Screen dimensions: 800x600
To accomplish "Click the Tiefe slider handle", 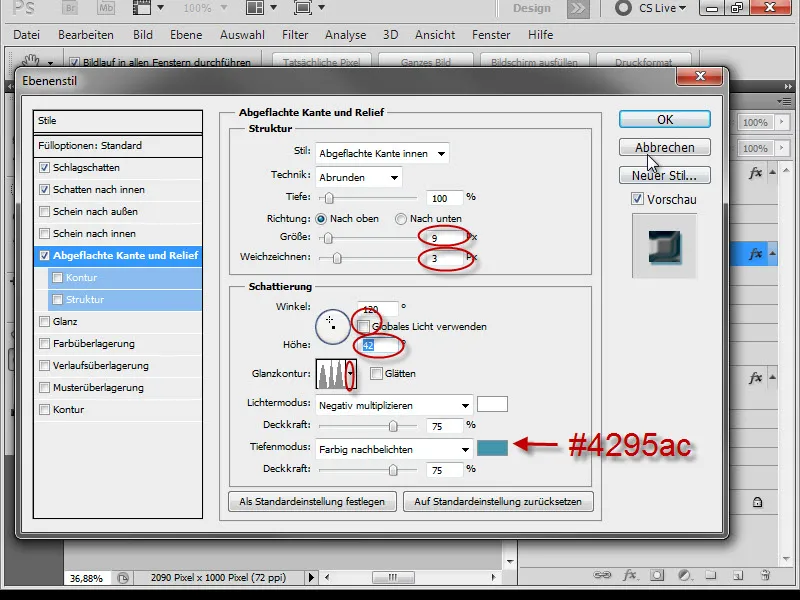I will pyautogui.click(x=330, y=197).
